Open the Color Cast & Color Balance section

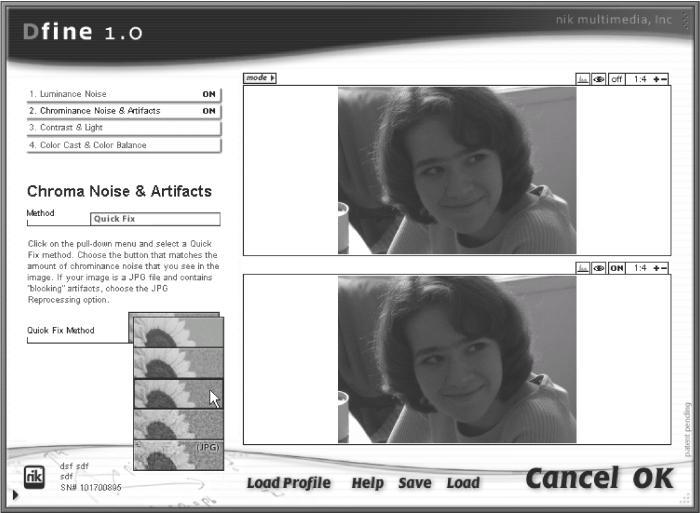click(x=124, y=145)
